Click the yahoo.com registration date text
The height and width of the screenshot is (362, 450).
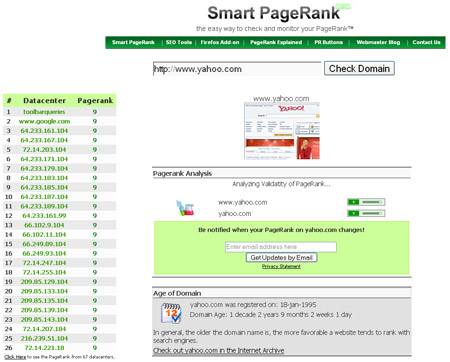[253, 305]
